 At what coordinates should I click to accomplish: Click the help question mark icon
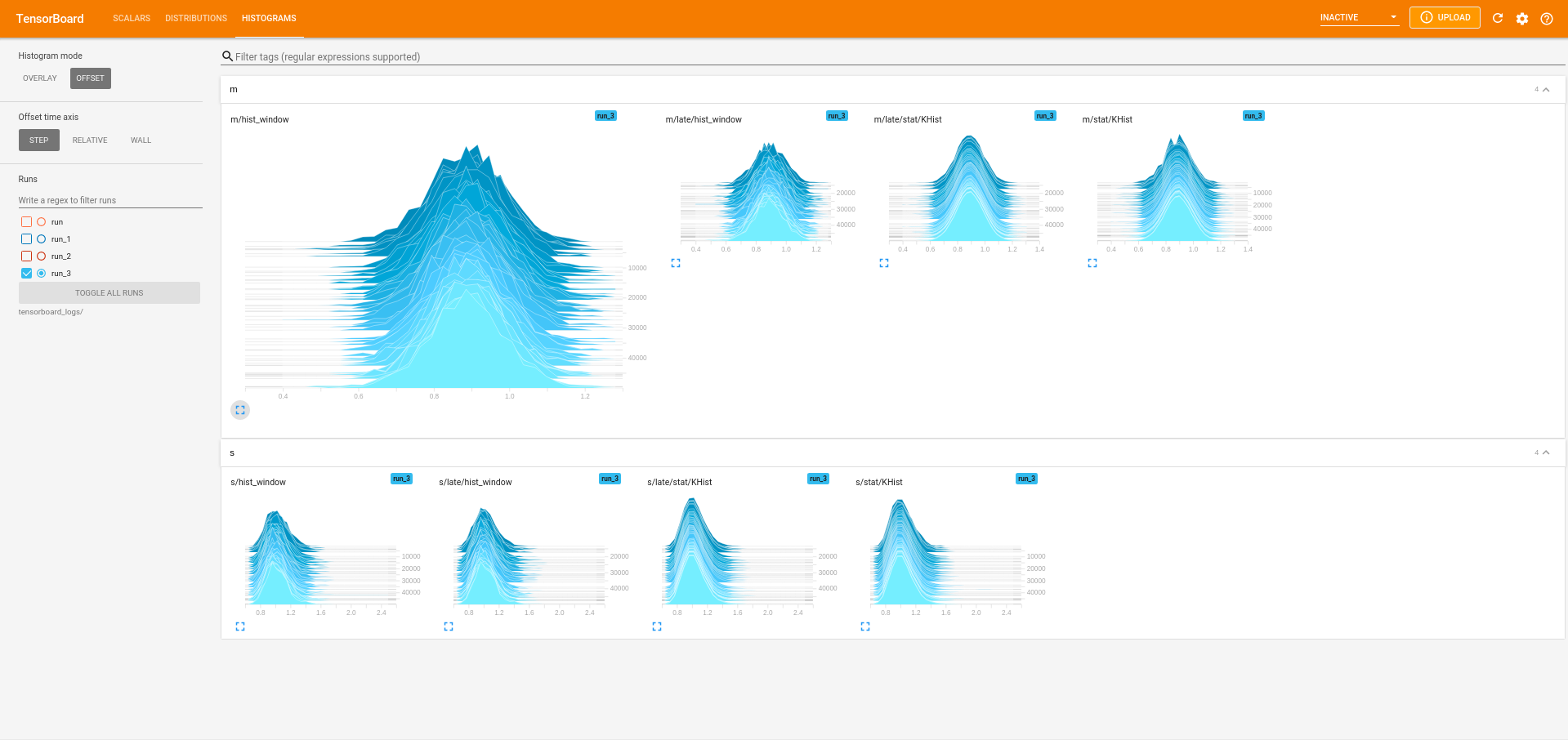(x=1547, y=18)
